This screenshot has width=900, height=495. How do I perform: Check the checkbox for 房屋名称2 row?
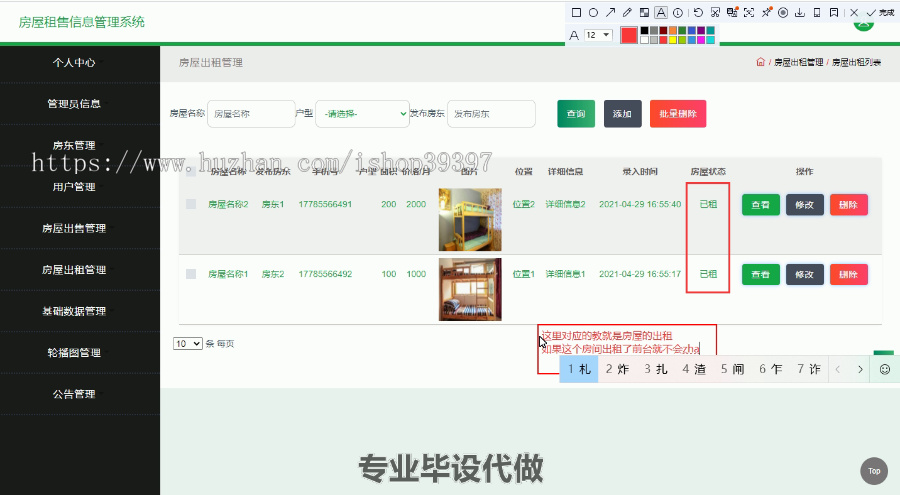click(191, 204)
